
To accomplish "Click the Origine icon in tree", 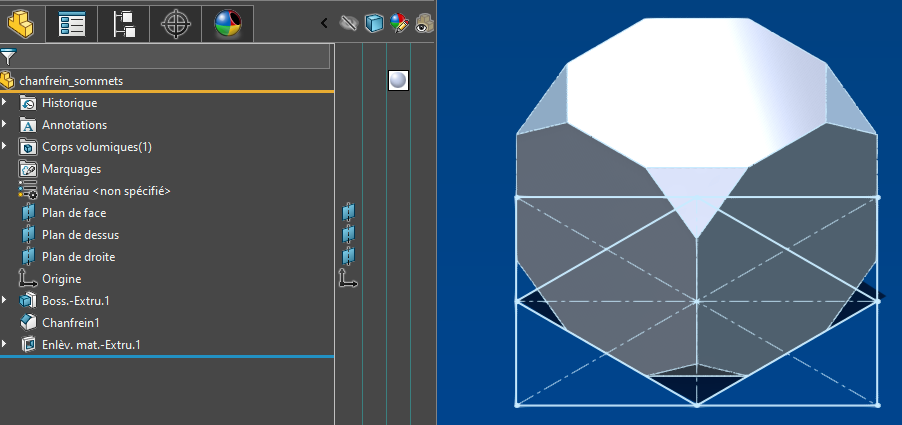I will (28, 279).
